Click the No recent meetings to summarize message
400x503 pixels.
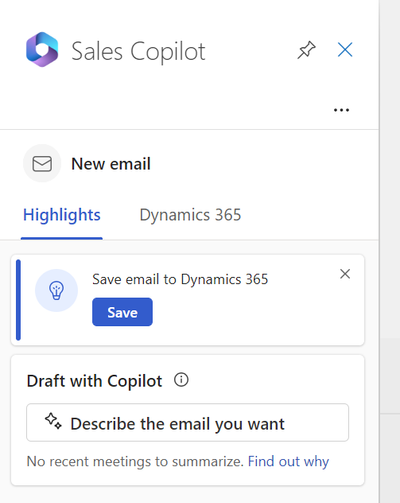135,462
